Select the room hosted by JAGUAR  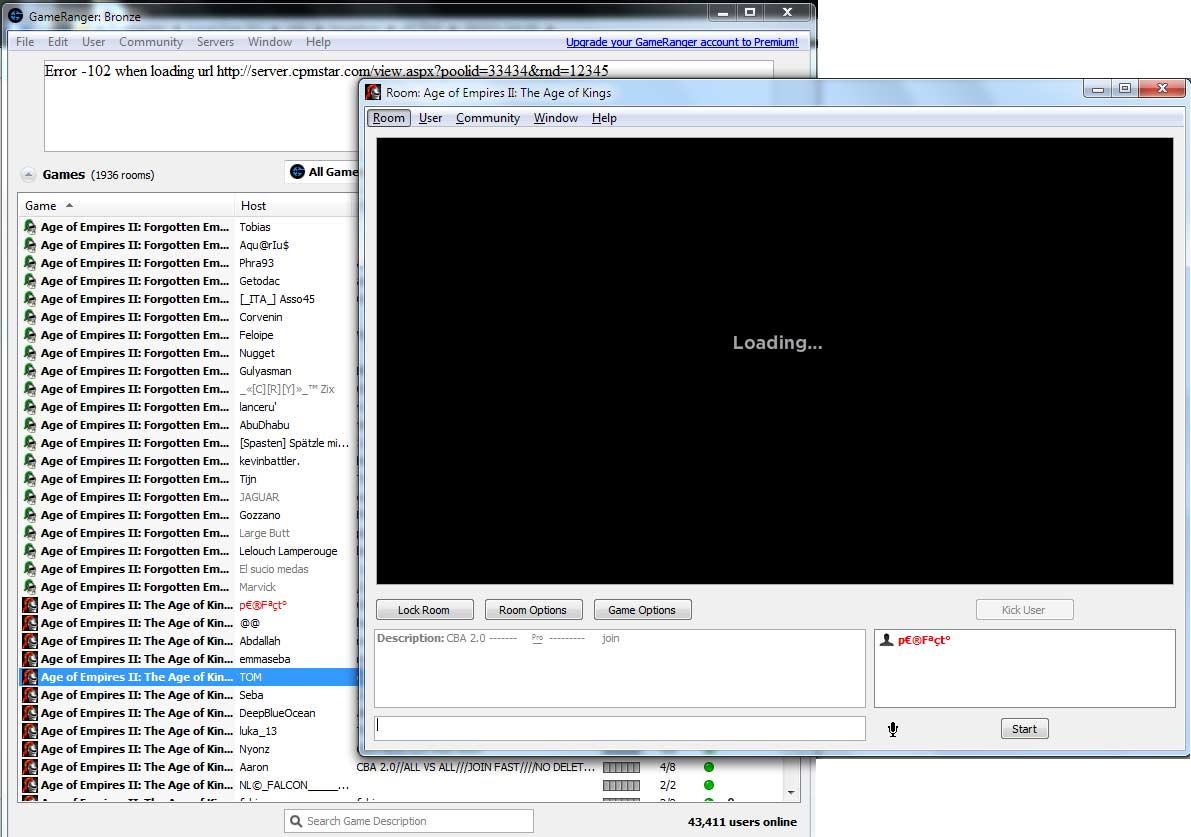pyautogui.click(x=188, y=497)
